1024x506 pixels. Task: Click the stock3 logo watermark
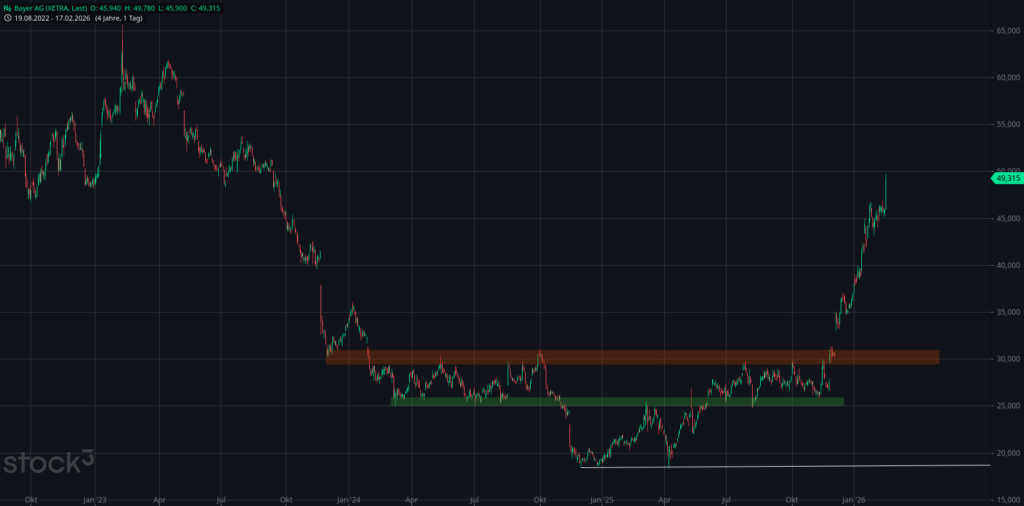pos(49,462)
